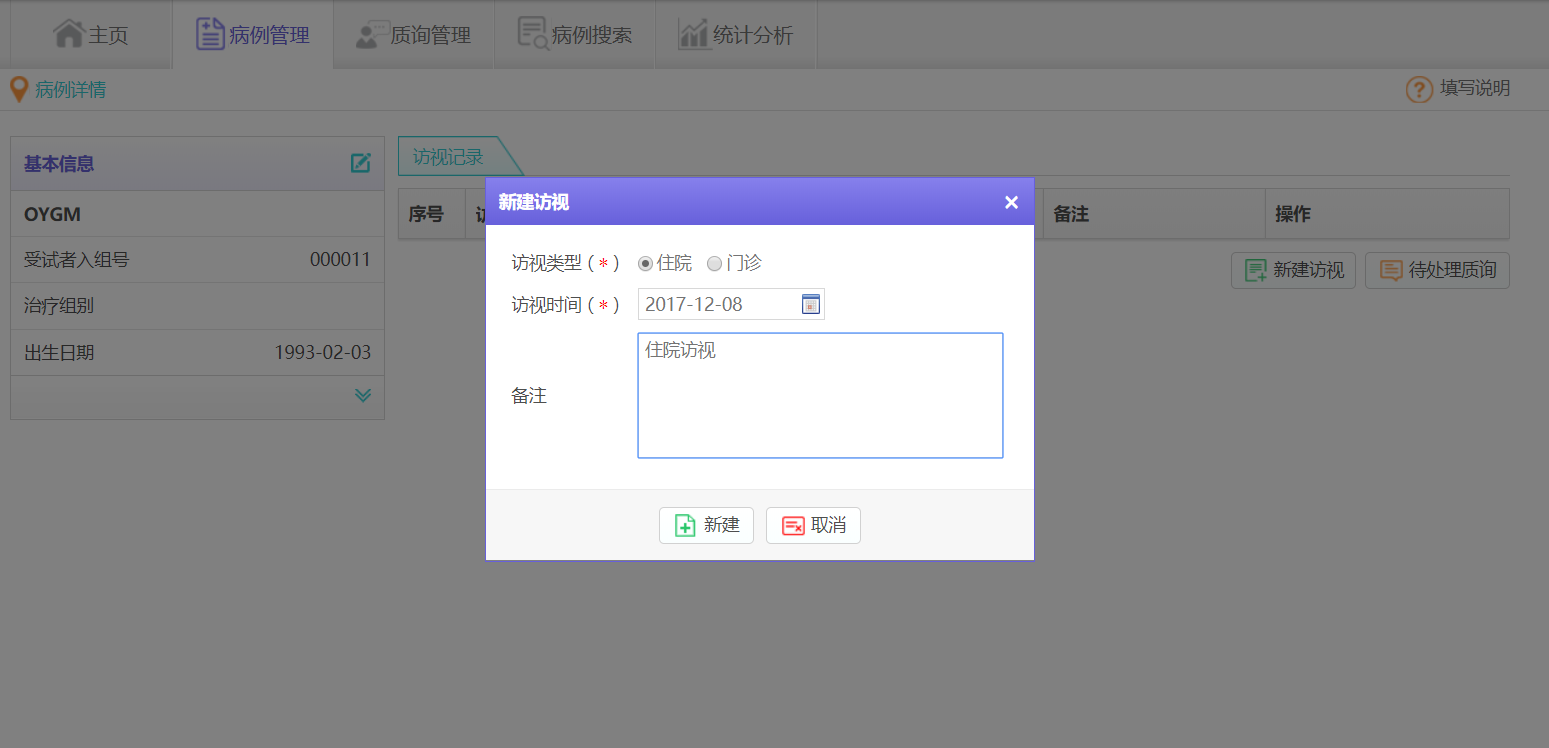Screen dimensions: 1549x748
Task: Open the 病例管理 tab
Action: [253, 35]
